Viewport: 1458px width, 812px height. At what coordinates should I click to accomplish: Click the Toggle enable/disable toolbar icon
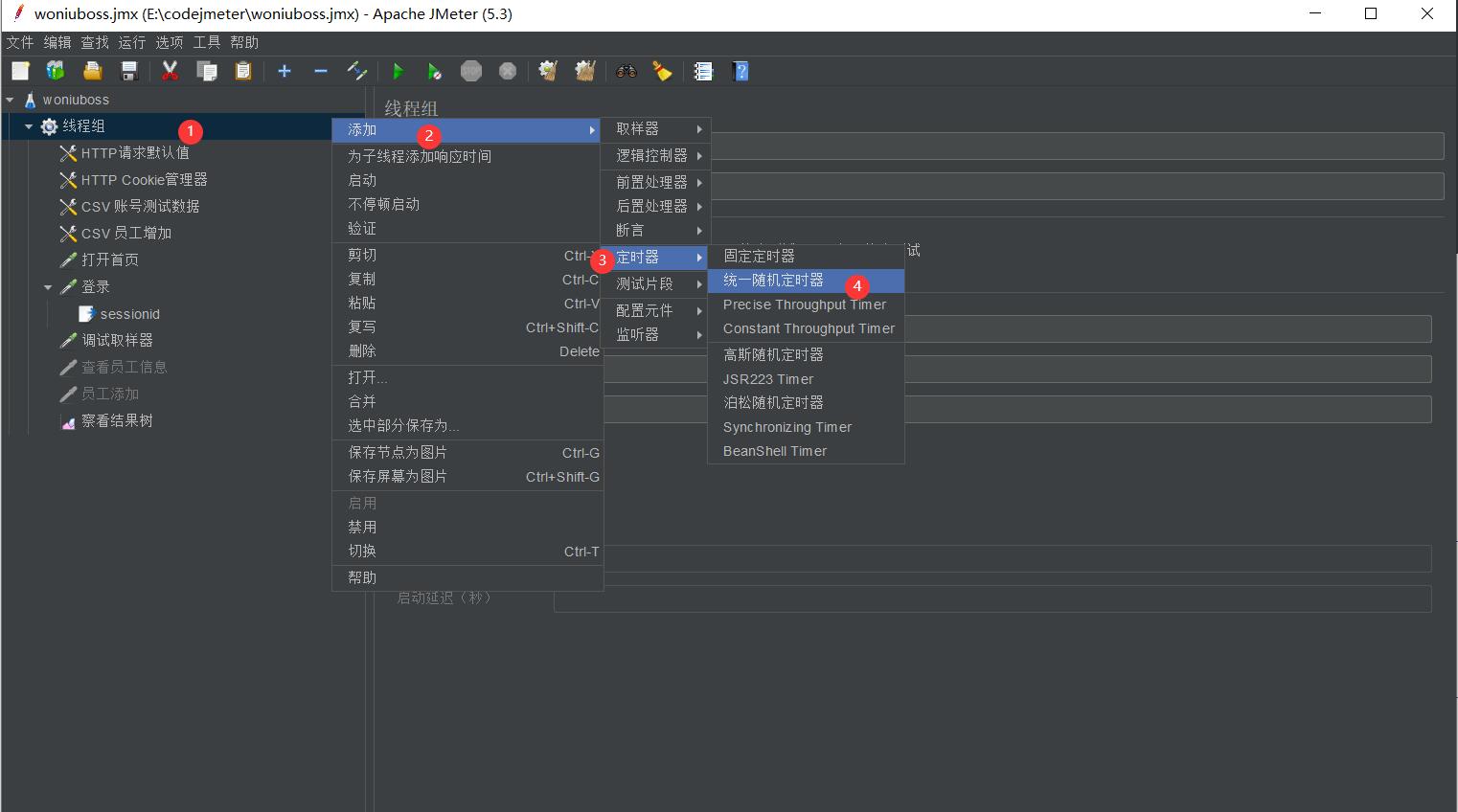357,71
